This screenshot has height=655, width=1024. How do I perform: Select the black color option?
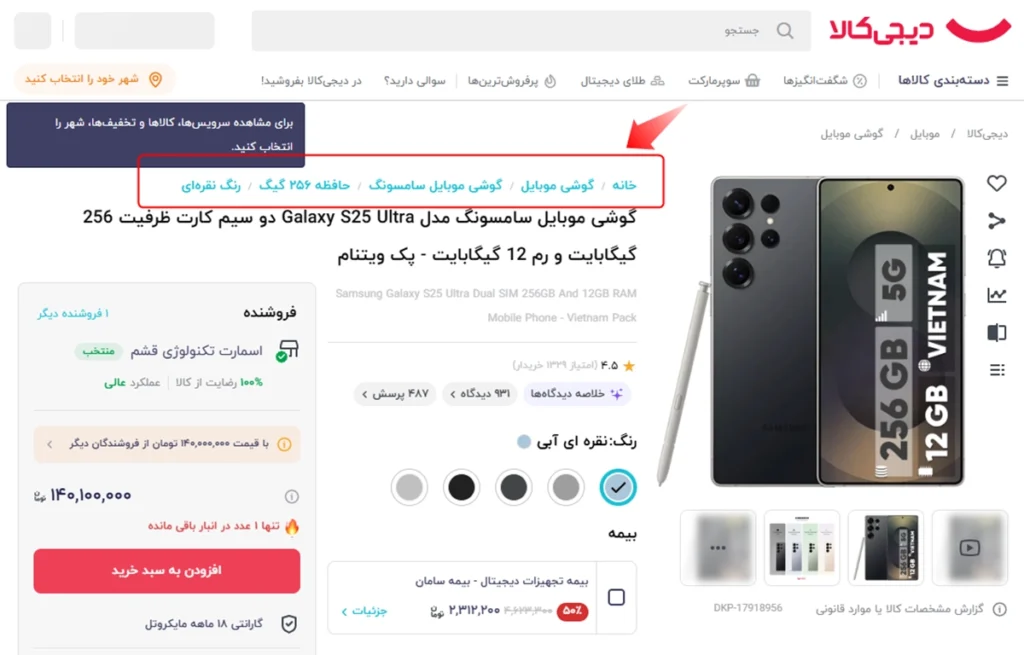pyautogui.click(x=461, y=487)
